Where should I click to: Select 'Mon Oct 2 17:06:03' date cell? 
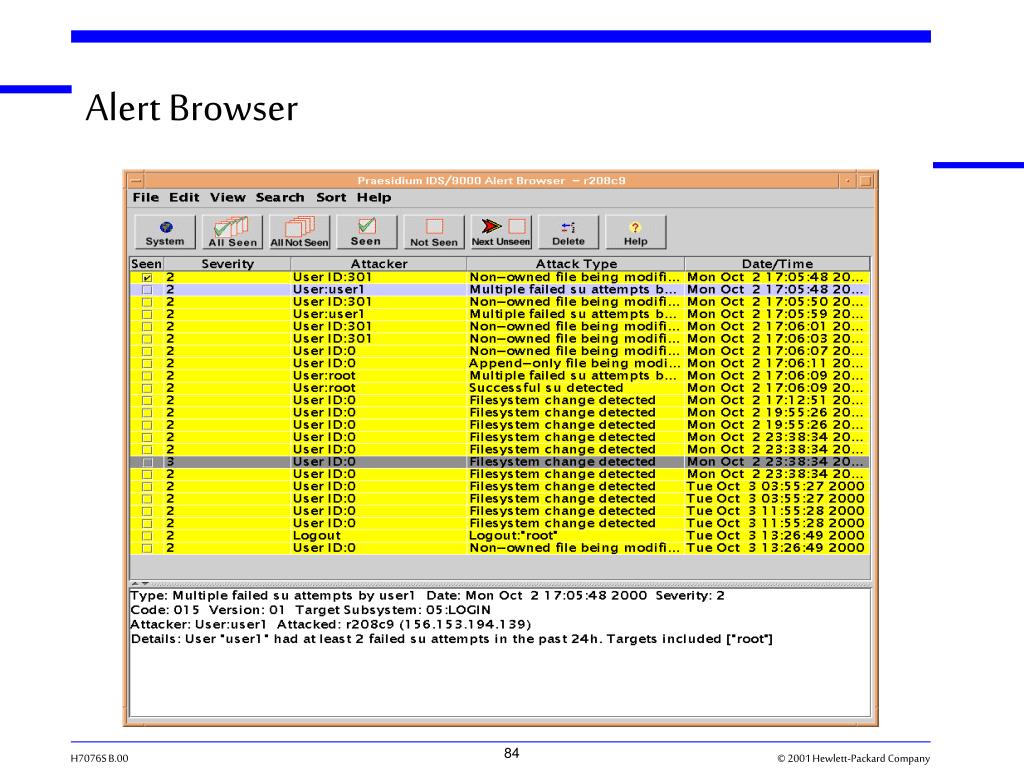775,339
